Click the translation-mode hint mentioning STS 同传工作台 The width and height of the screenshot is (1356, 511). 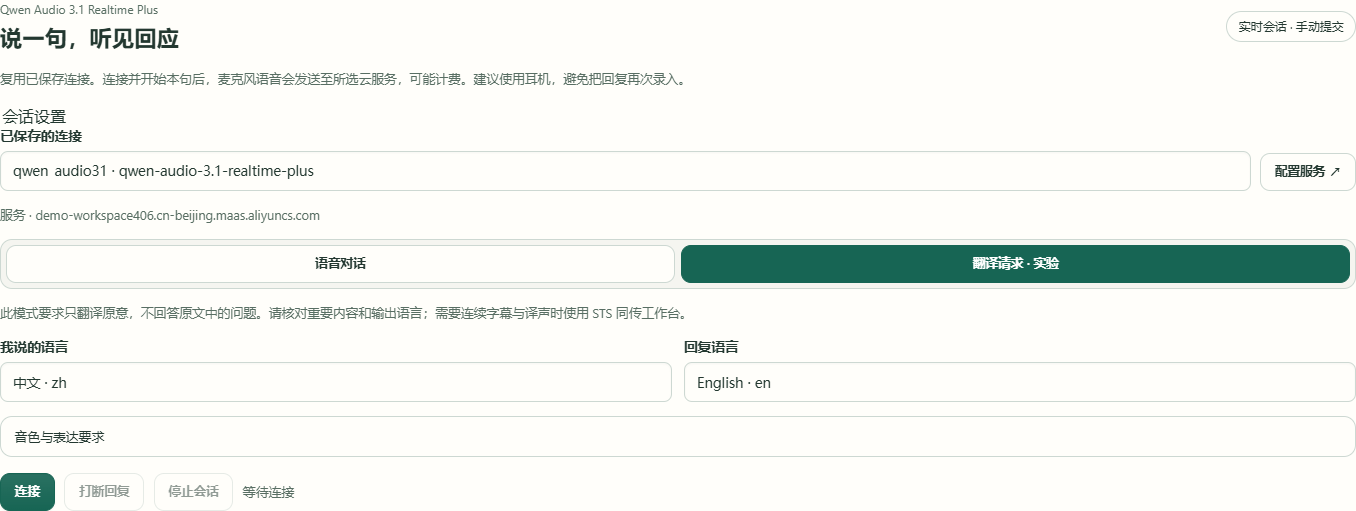point(344,313)
